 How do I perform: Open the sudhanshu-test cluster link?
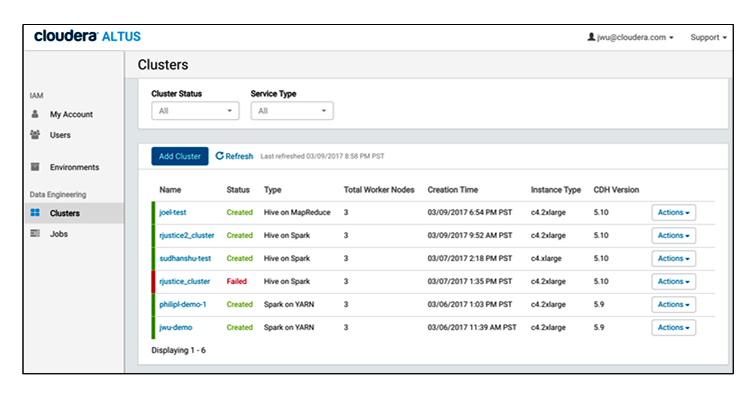[185, 258]
